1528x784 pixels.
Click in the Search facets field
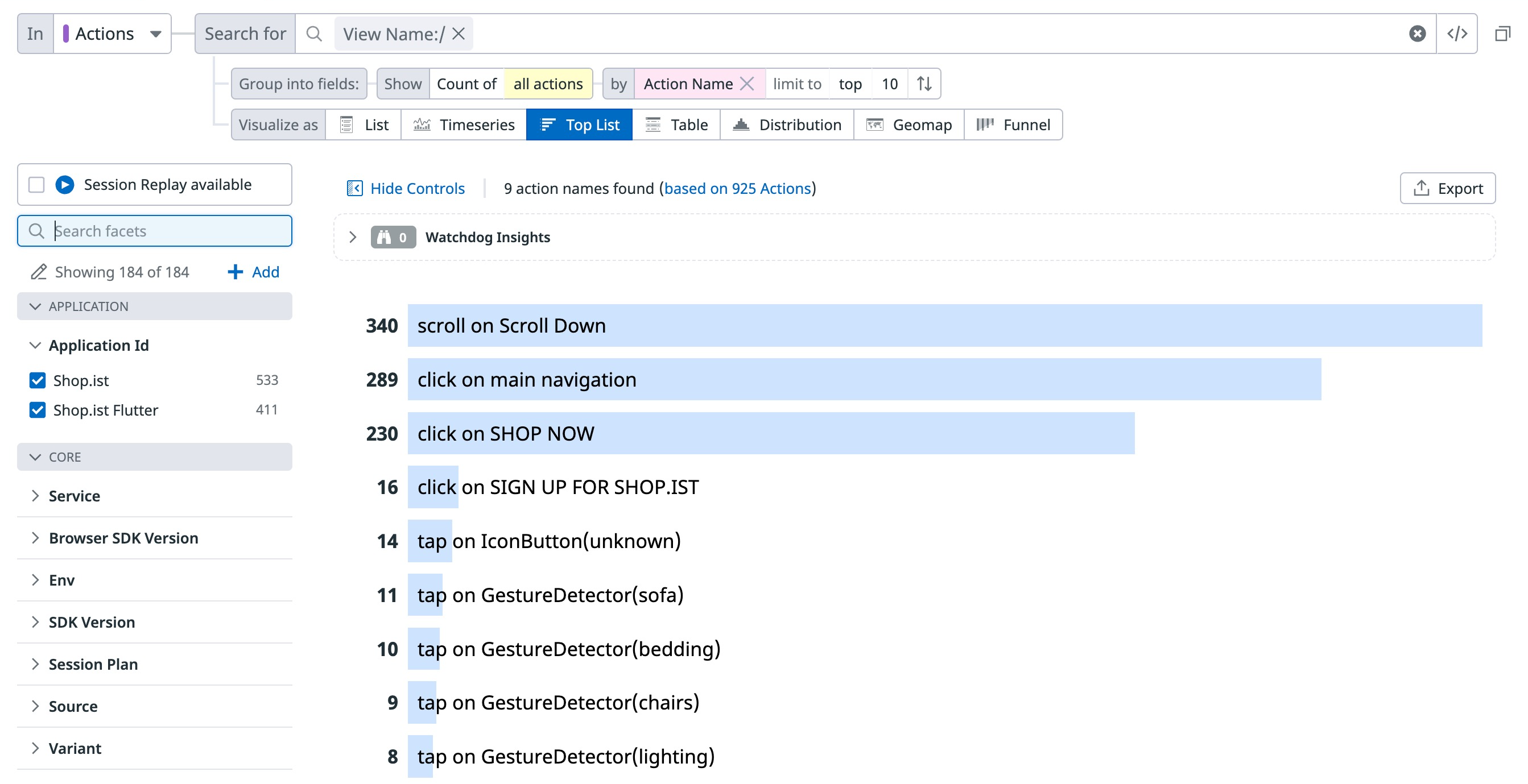[154, 230]
